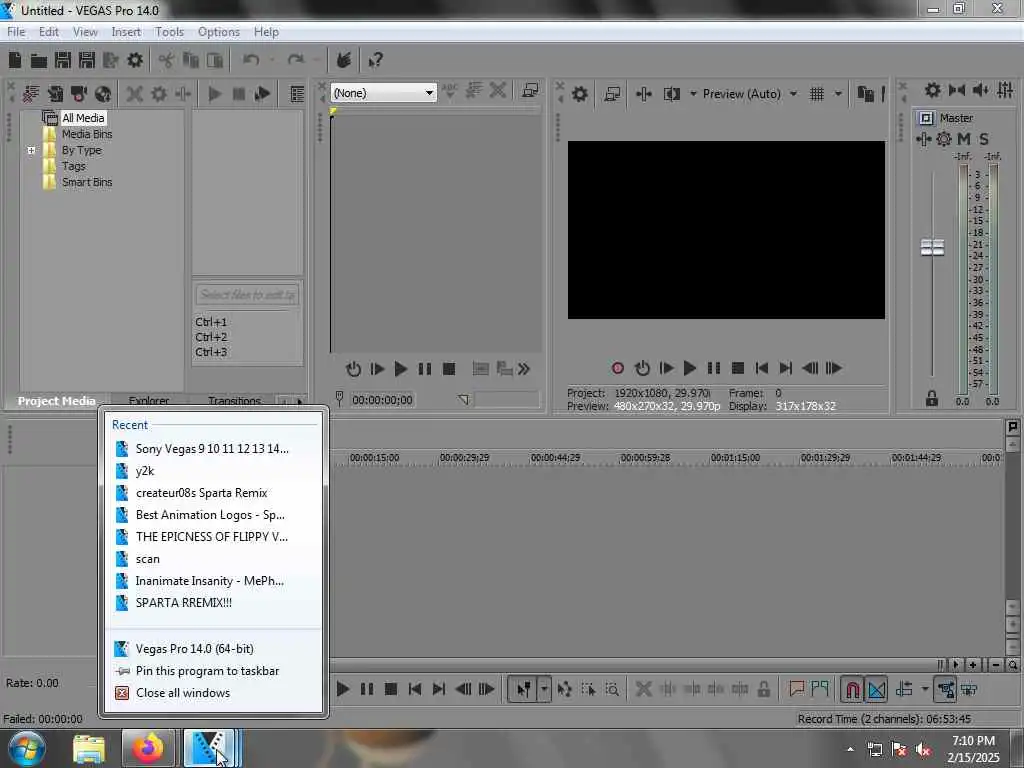Click the Master volume fader handle
Screen dimensions: 1024x768
coord(932,248)
